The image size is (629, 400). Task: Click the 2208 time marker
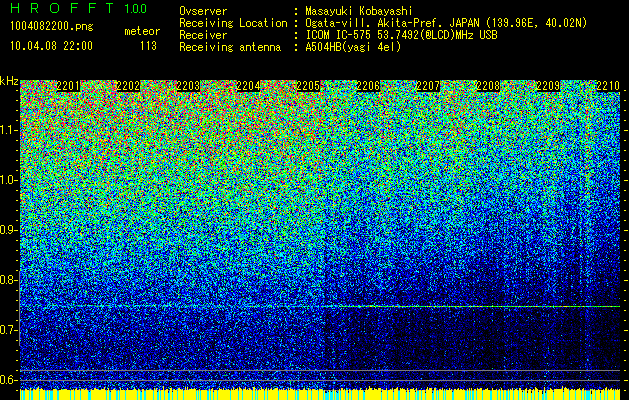pyautogui.click(x=488, y=85)
